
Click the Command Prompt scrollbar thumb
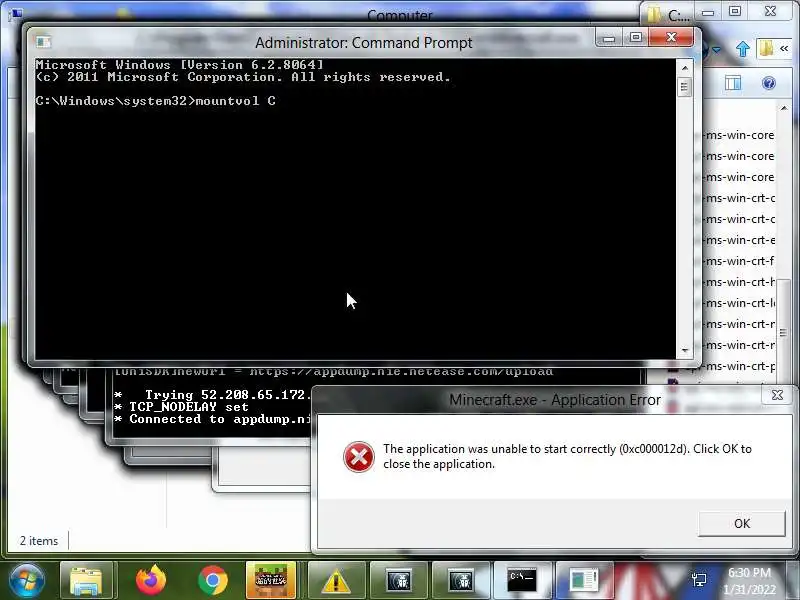pyautogui.click(x=685, y=87)
